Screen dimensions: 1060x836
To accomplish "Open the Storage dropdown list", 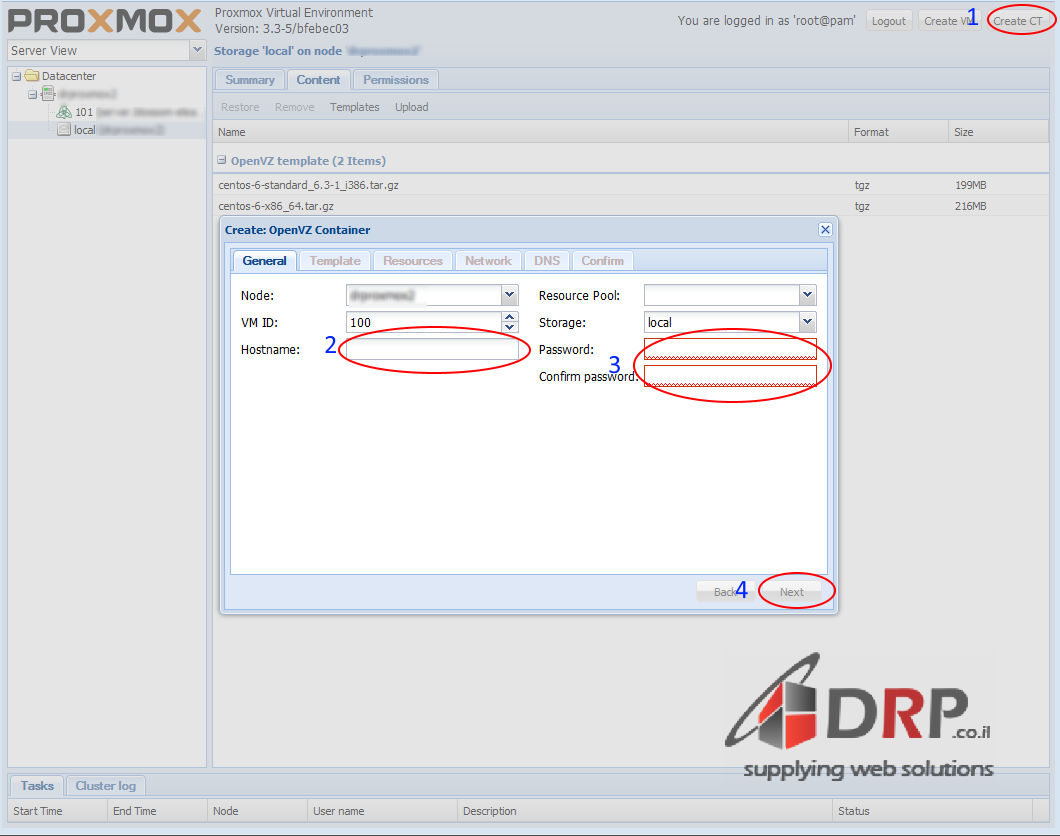I will click(x=807, y=322).
